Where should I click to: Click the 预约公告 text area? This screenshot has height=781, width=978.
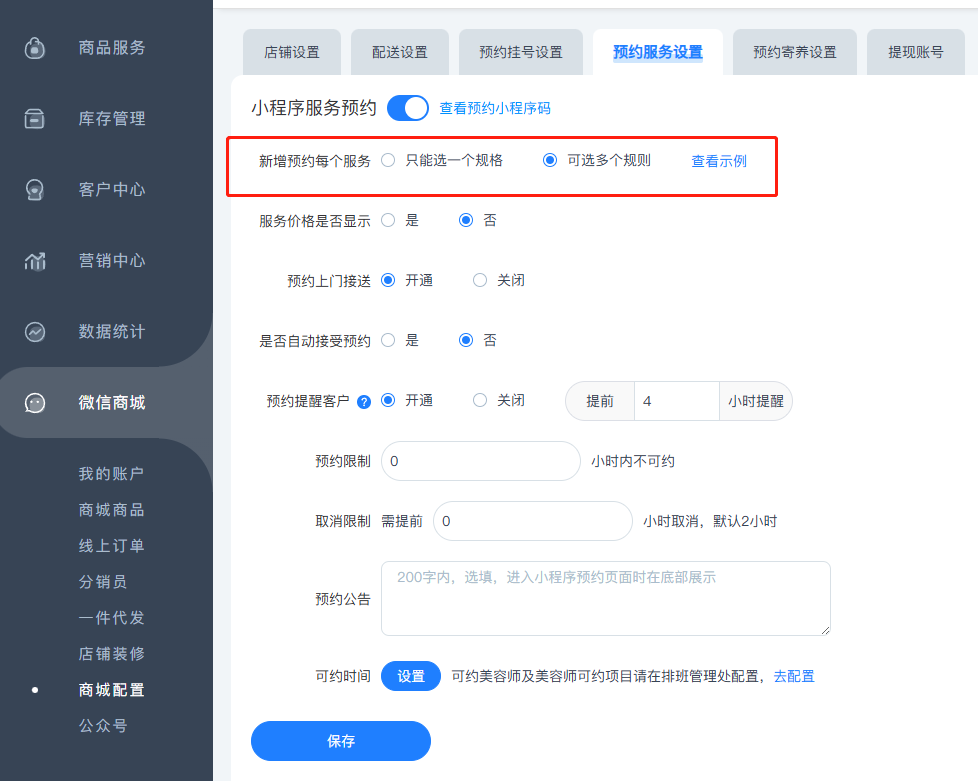(605, 598)
